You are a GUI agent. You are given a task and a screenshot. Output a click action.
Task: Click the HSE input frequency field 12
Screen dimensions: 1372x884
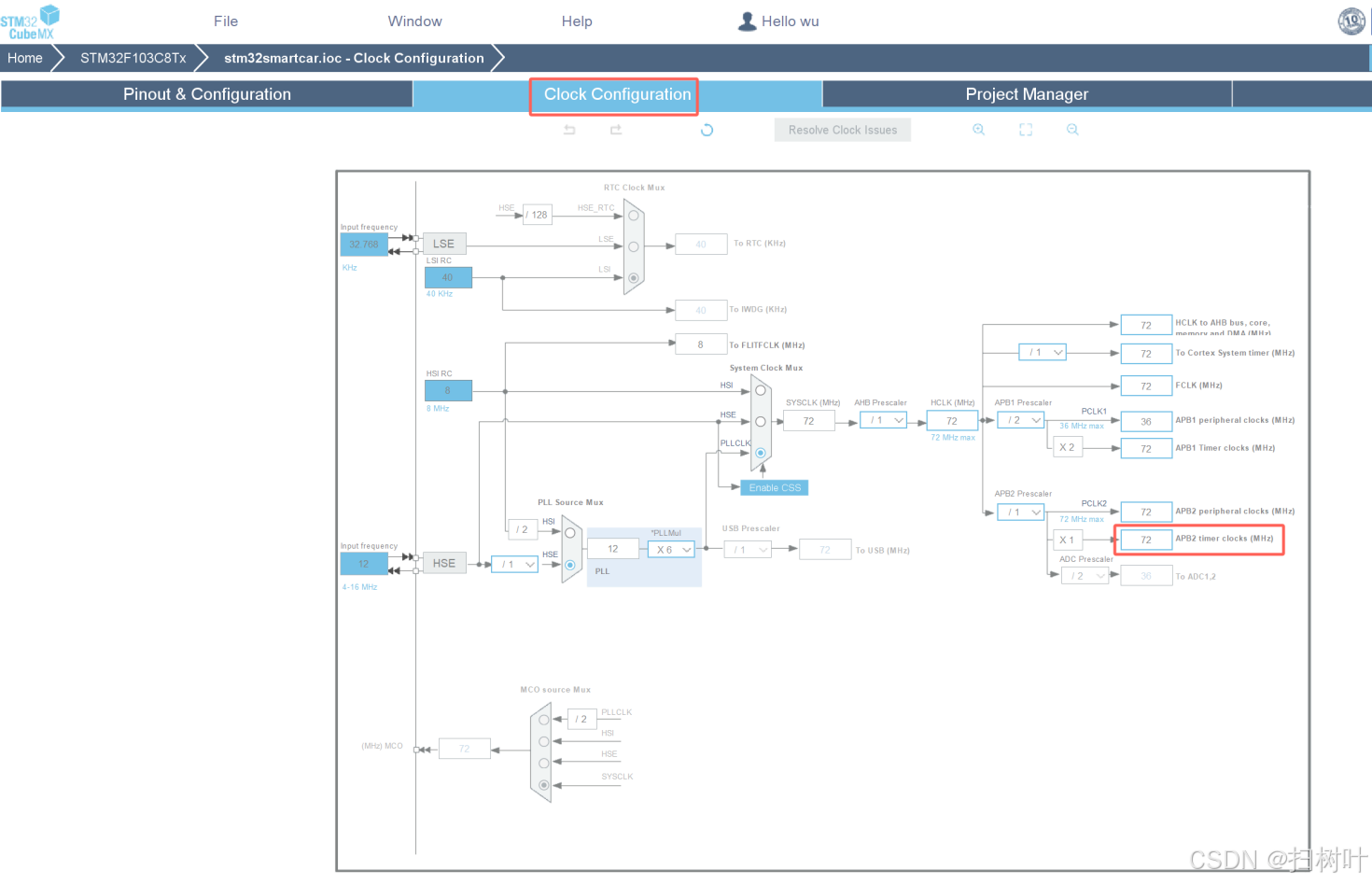[x=364, y=564]
